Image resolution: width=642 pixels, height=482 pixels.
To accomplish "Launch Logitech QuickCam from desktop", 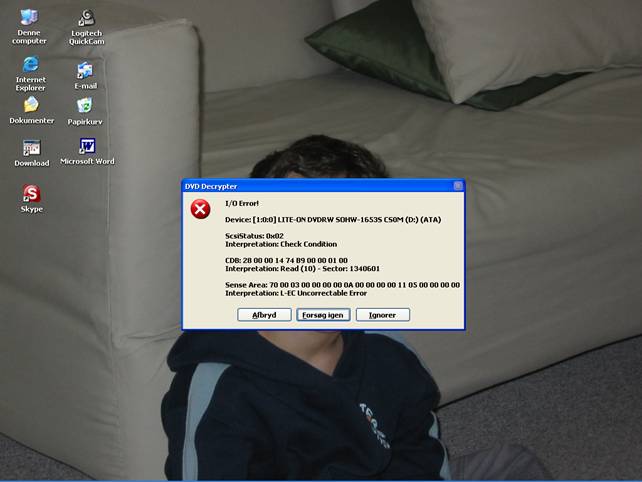I will [86, 27].
